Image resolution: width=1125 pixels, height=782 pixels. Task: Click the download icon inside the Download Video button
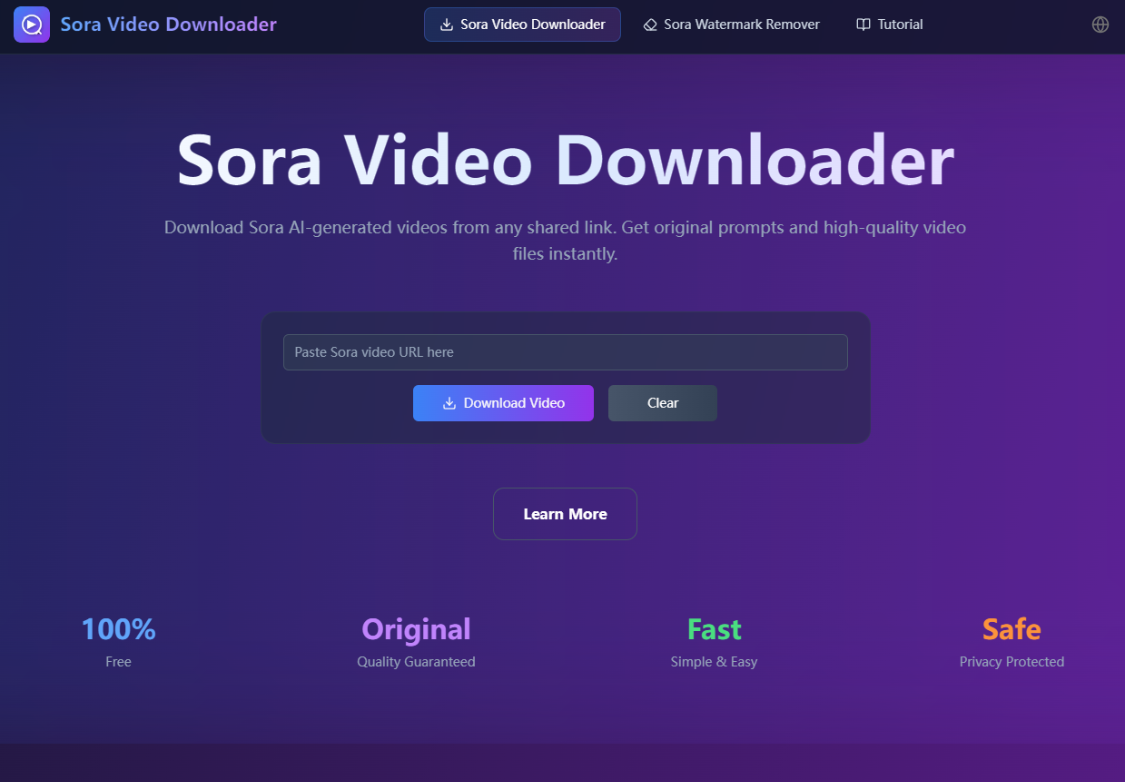[x=450, y=403]
